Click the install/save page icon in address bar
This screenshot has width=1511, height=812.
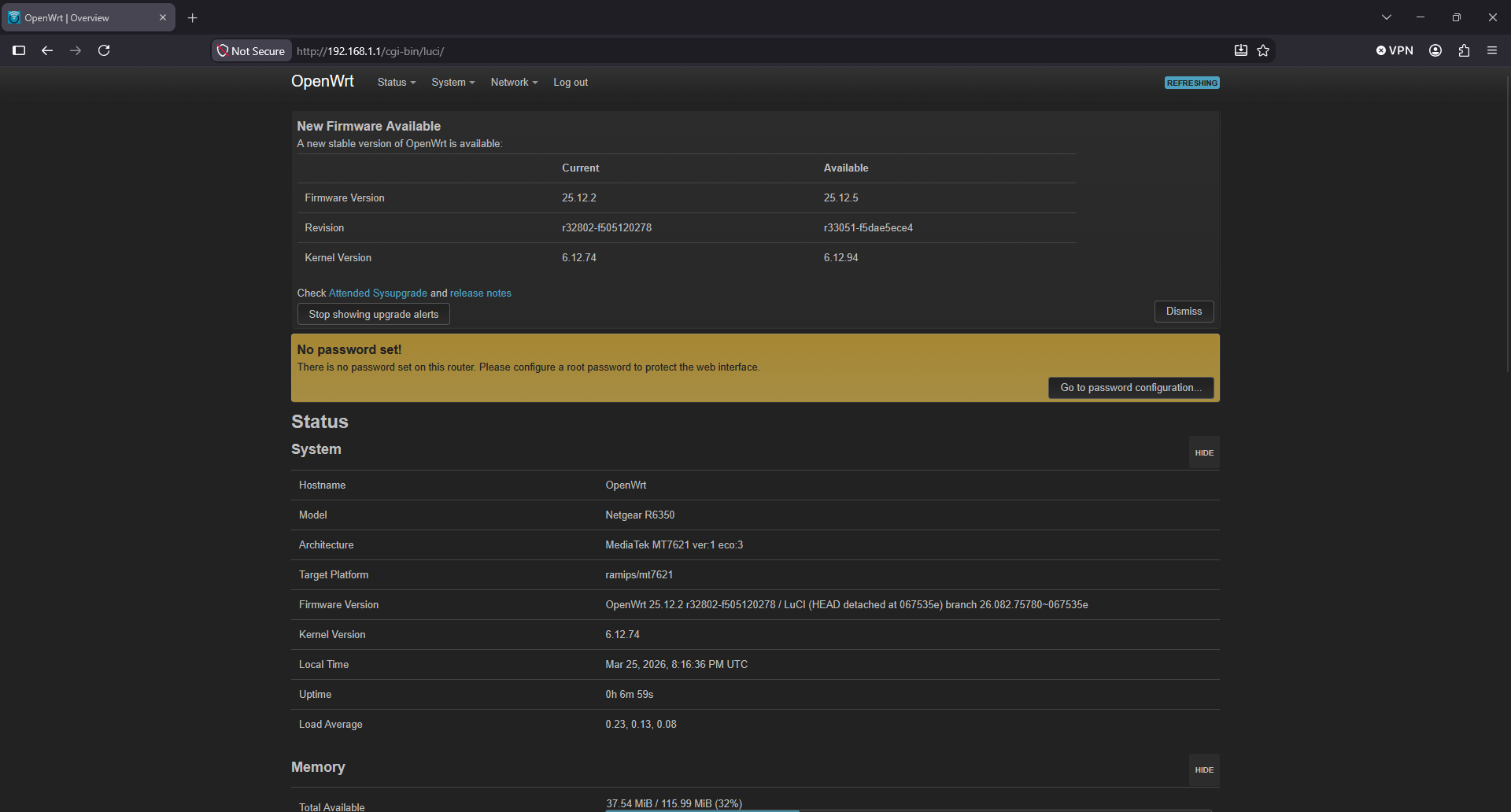pyautogui.click(x=1241, y=50)
